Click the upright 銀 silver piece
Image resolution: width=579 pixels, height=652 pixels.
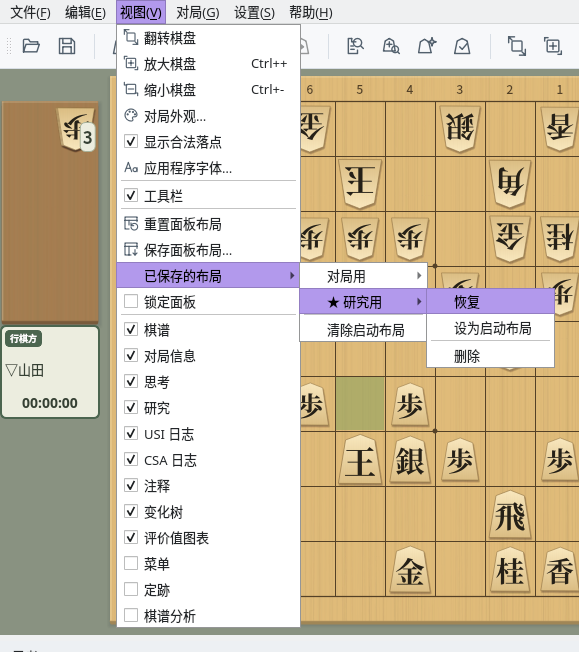tap(410, 460)
